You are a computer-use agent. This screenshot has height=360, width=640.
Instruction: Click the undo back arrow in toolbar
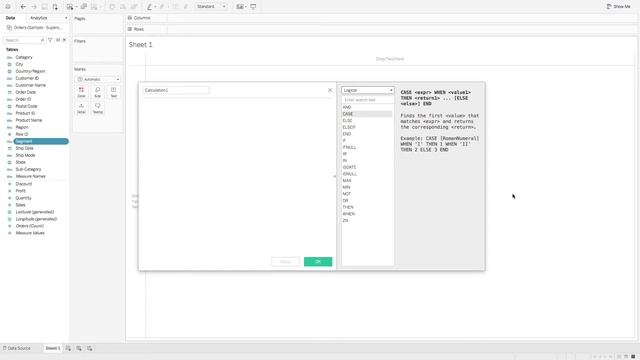tap(23, 7)
